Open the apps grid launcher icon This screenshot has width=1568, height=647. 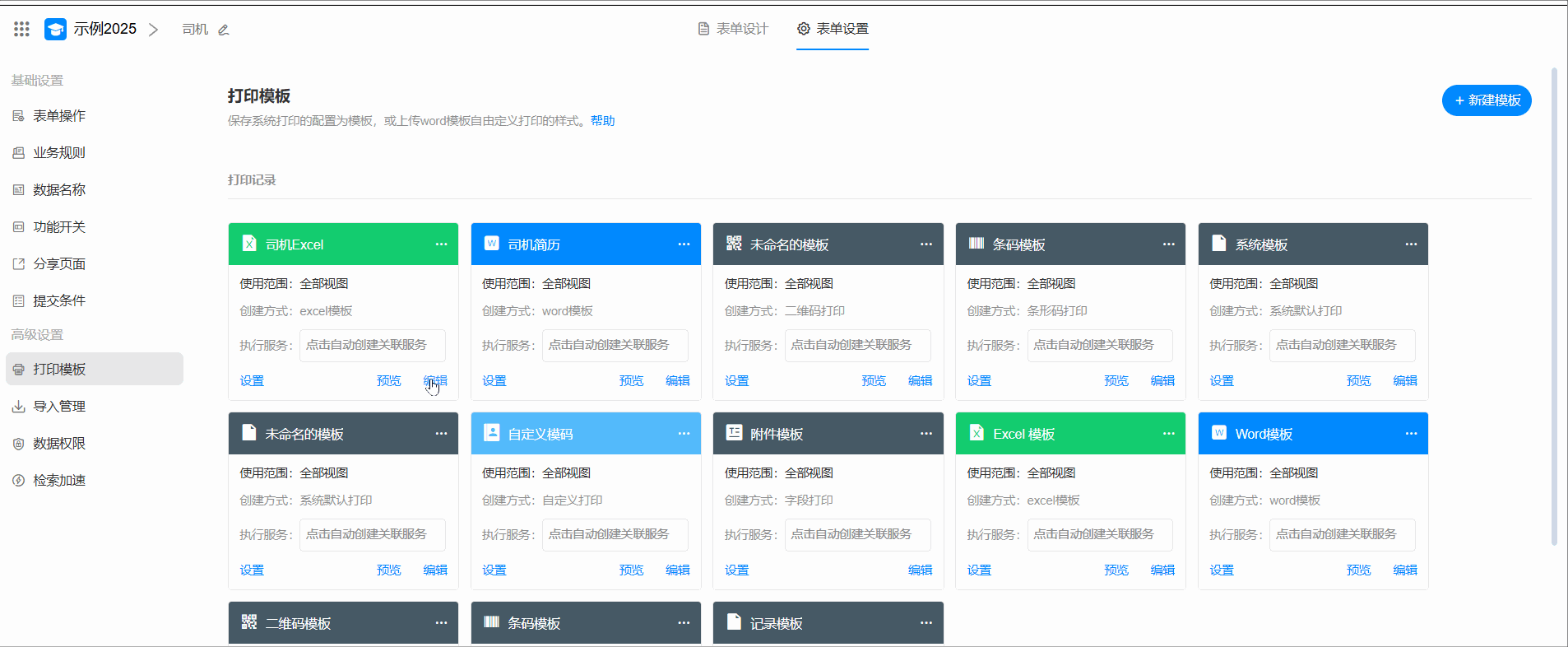click(x=22, y=30)
